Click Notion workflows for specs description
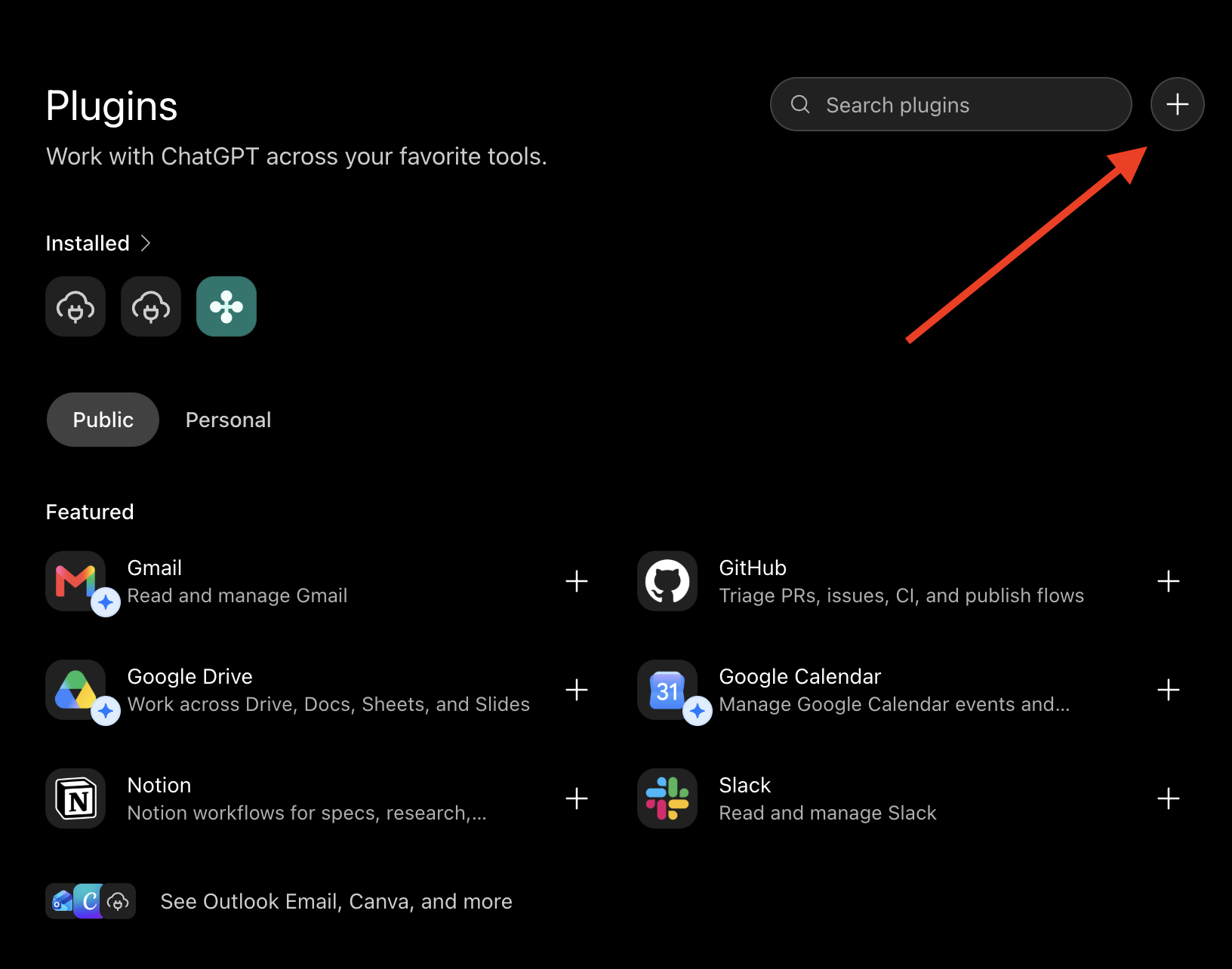The image size is (1232, 969). [x=307, y=813]
